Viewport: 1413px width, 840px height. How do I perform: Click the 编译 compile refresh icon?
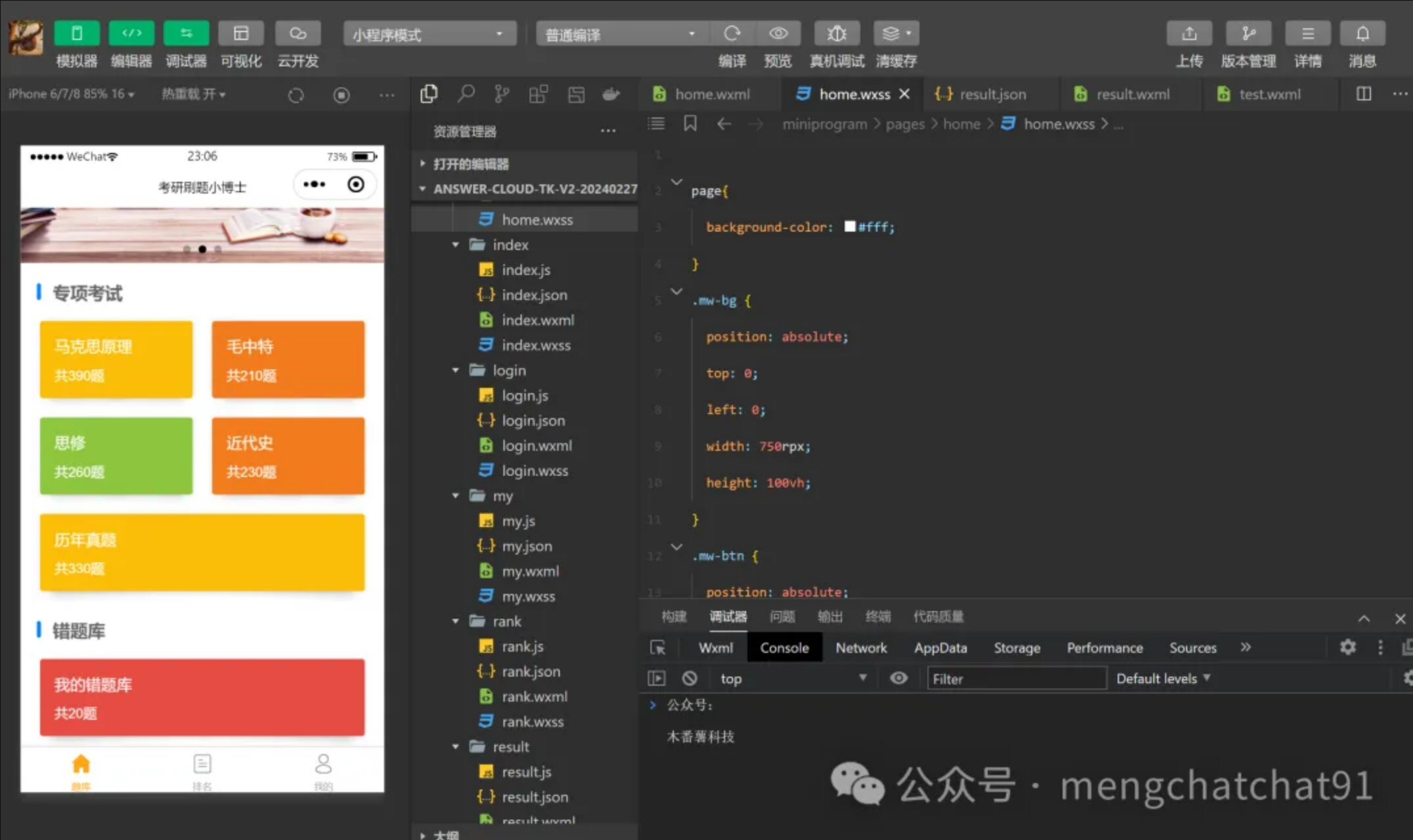point(732,34)
